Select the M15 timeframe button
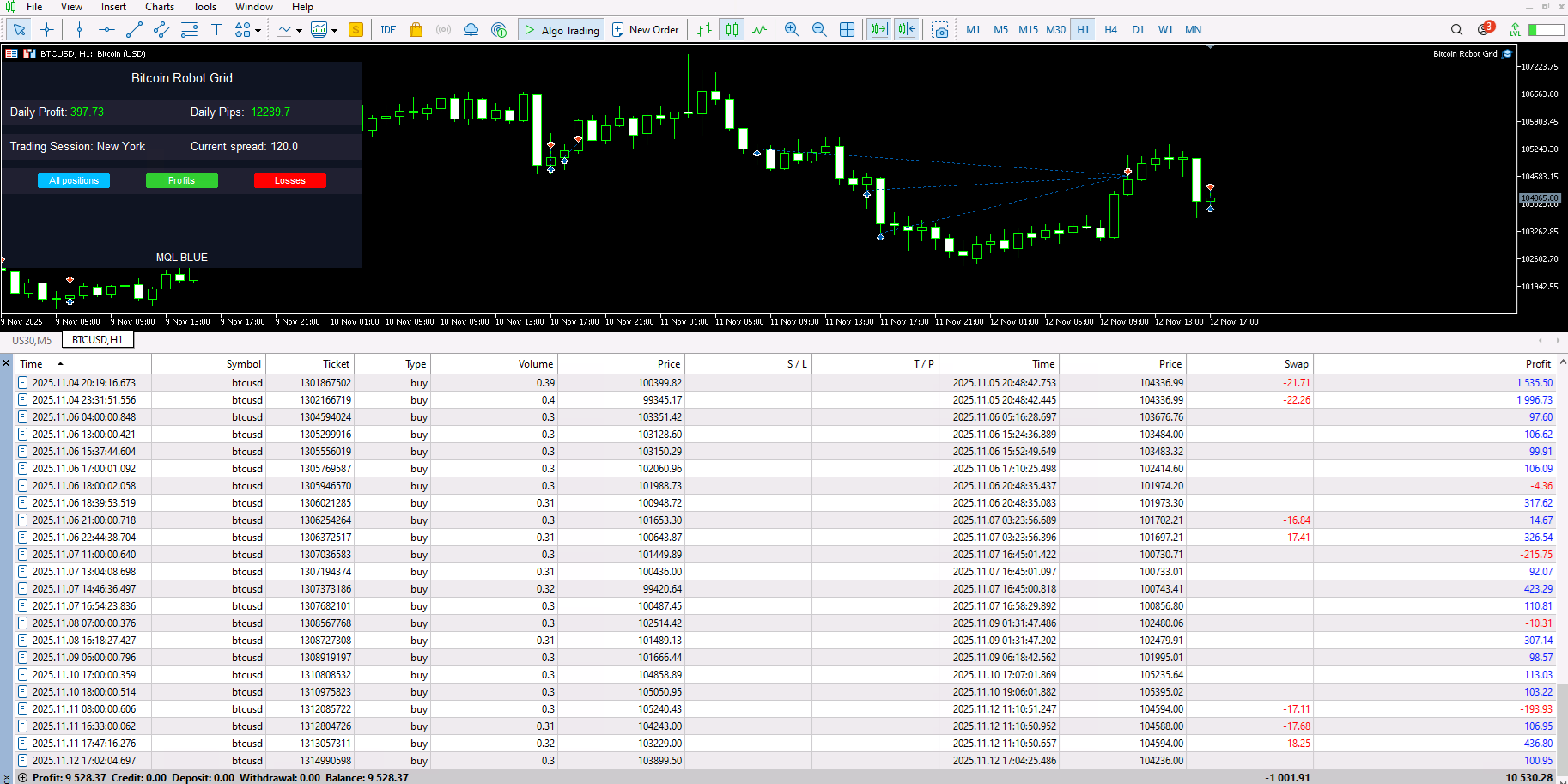 [1028, 30]
